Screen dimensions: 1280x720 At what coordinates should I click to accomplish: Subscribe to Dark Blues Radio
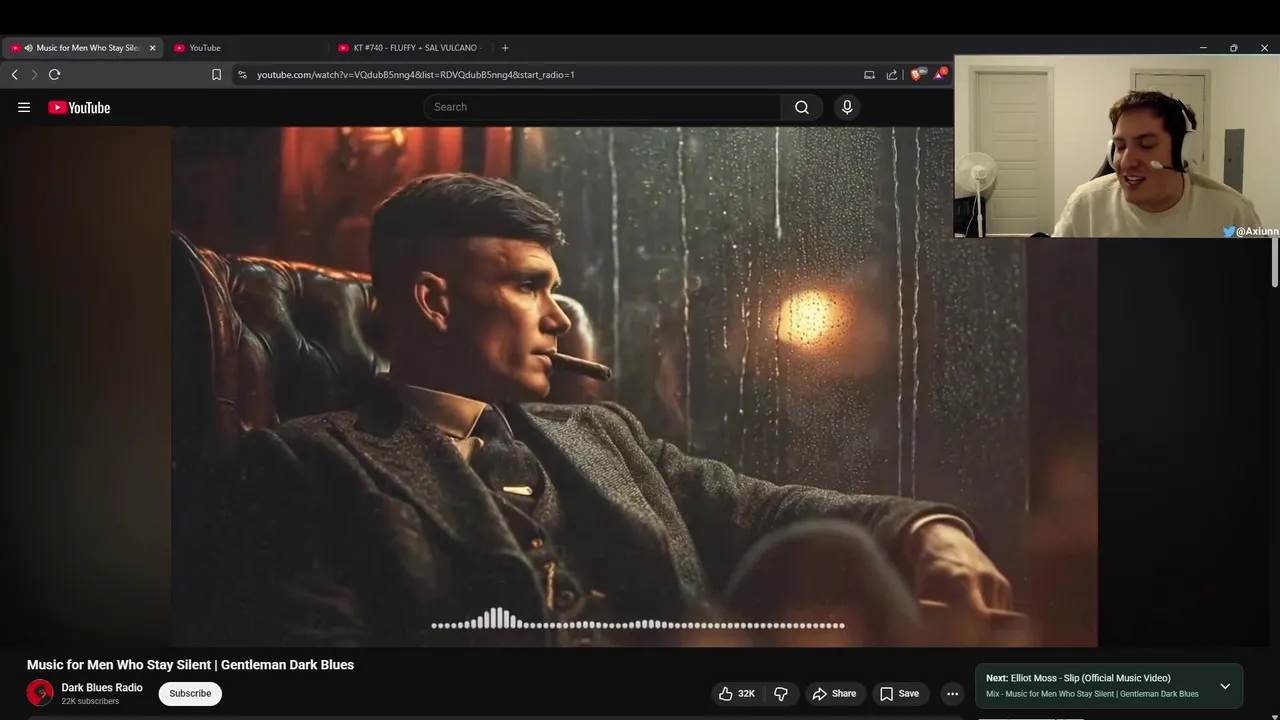coord(190,694)
